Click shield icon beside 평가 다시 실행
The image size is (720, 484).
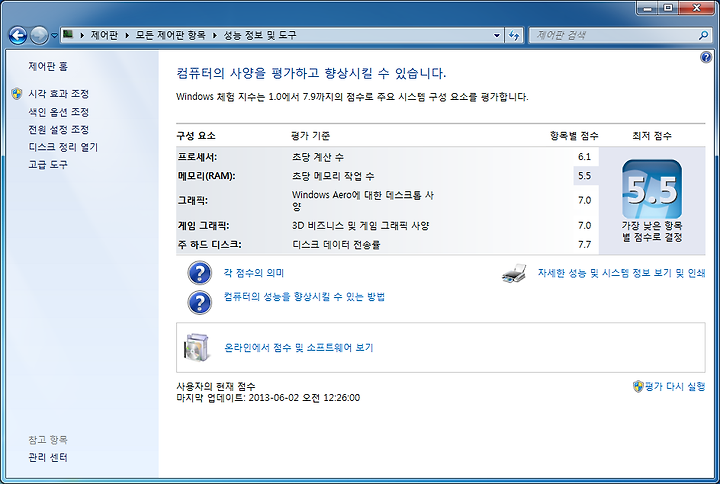(638, 386)
